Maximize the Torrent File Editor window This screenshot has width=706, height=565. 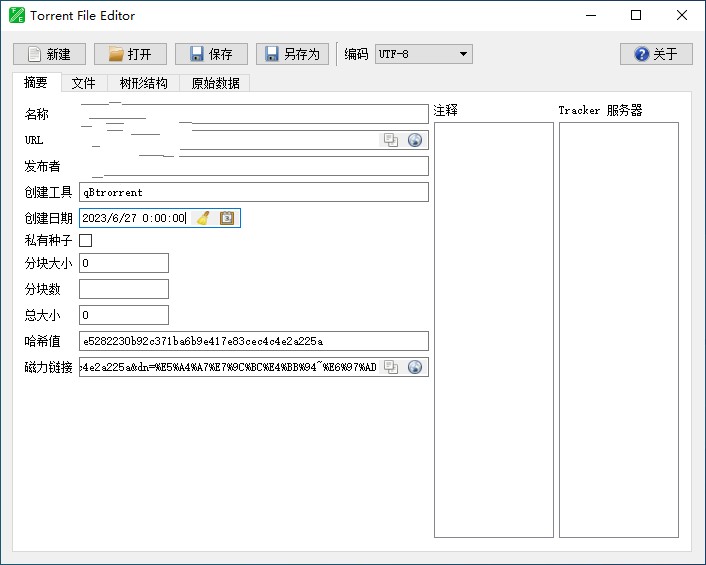click(x=636, y=15)
